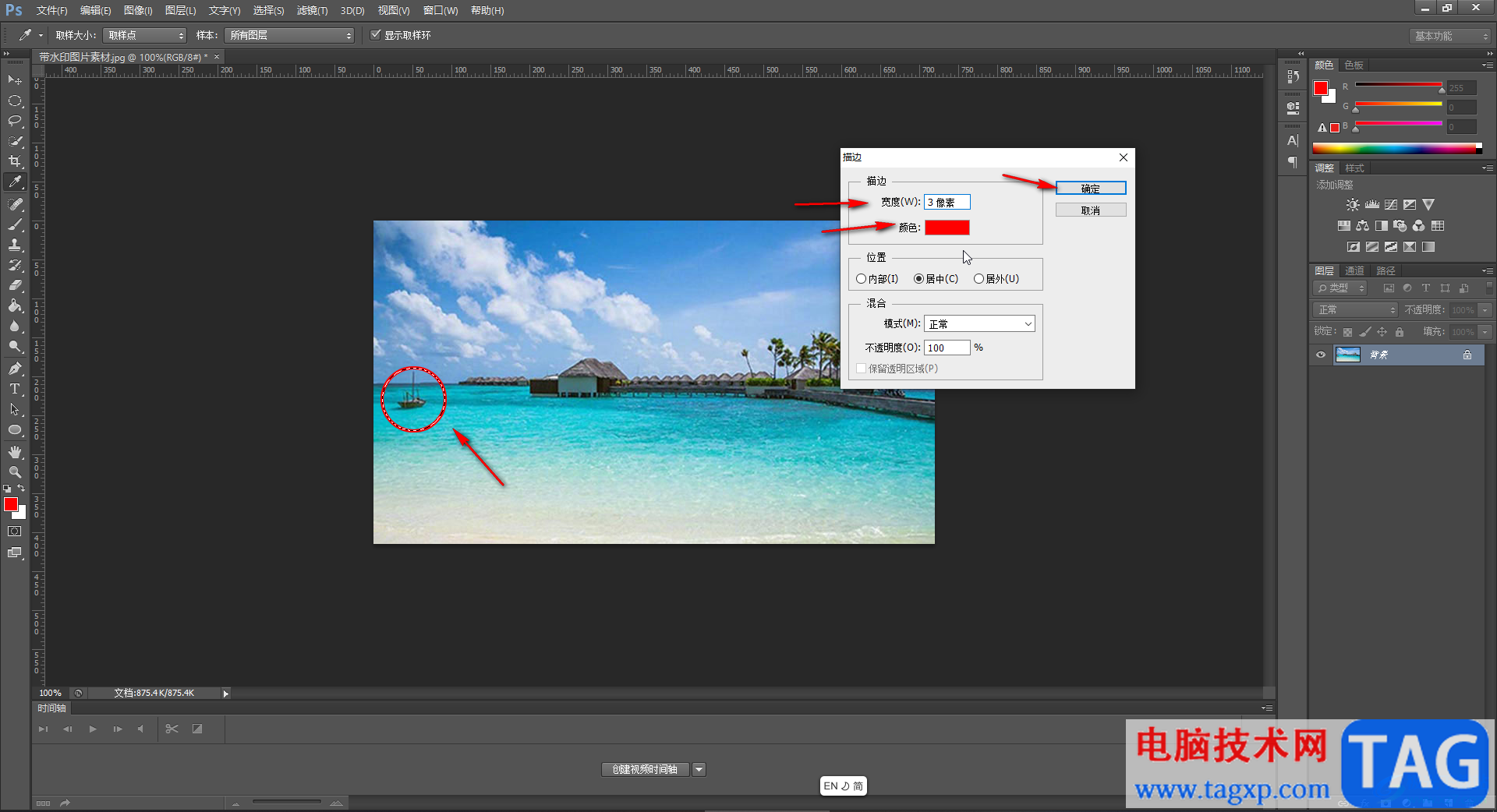1497x812 pixels.
Task: Select the Pen tool
Action: click(15, 368)
